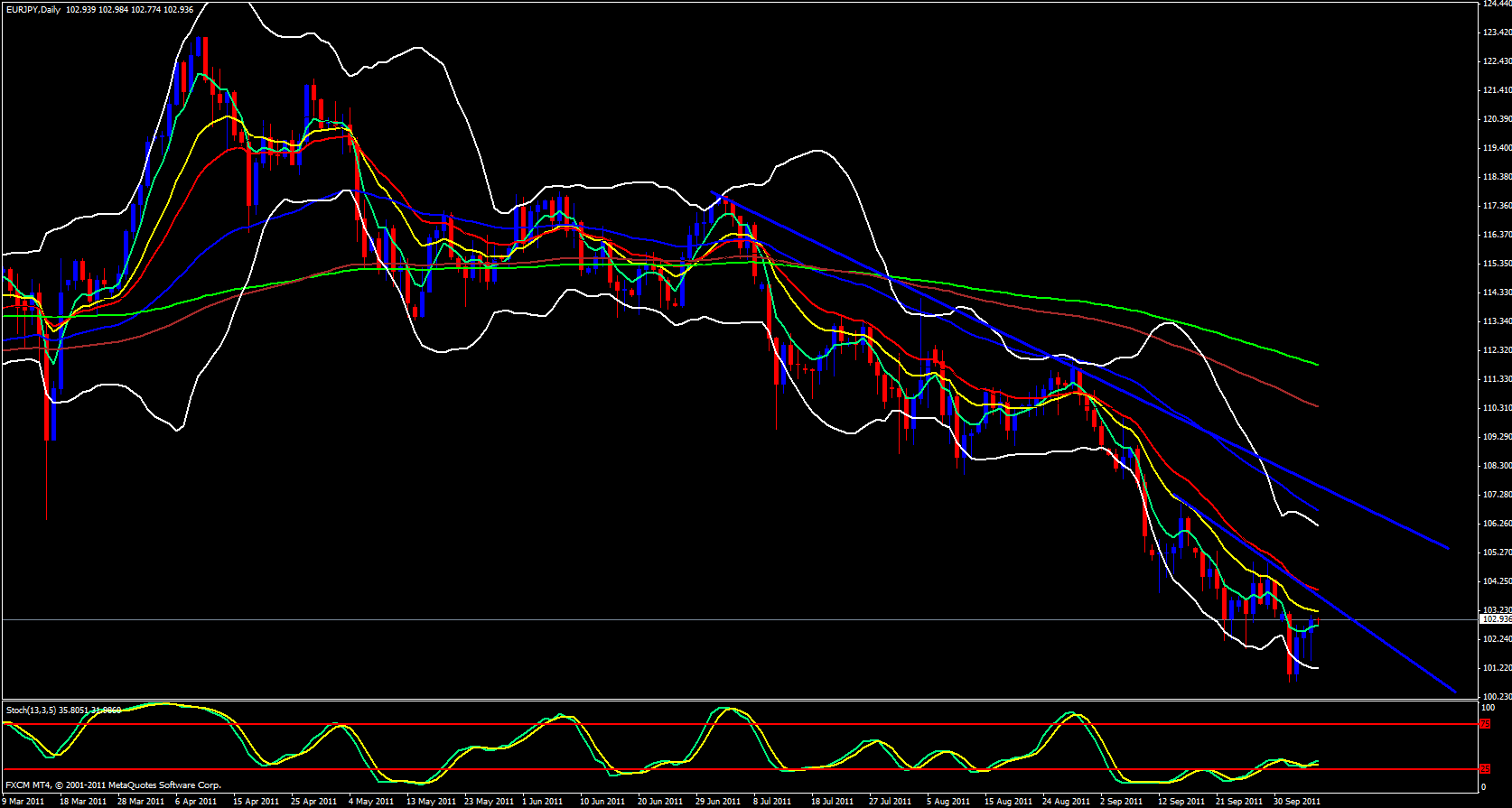Select the red 25 level marker

[x=1484, y=769]
